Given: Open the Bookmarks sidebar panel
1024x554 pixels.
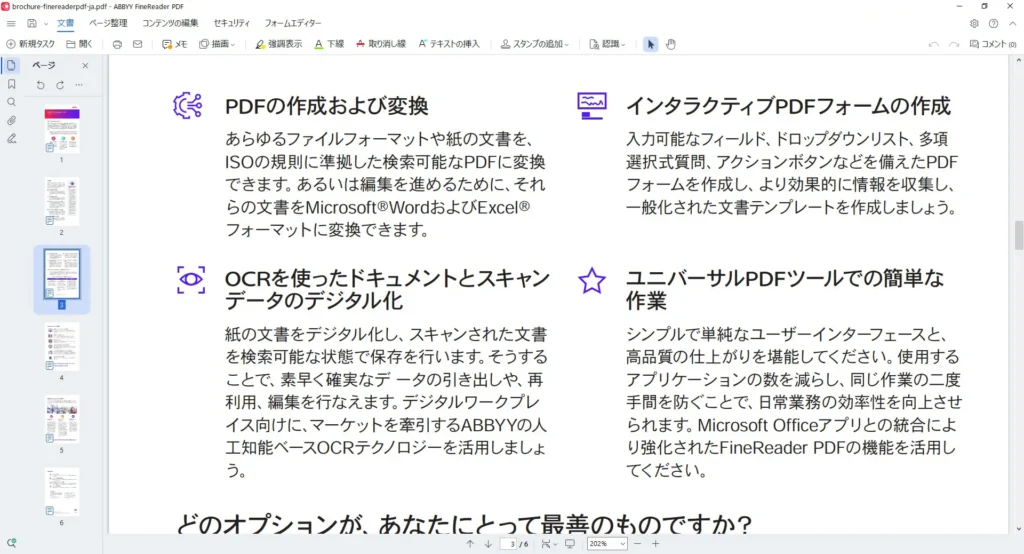Looking at the screenshot, I should [x=11, y=84].
